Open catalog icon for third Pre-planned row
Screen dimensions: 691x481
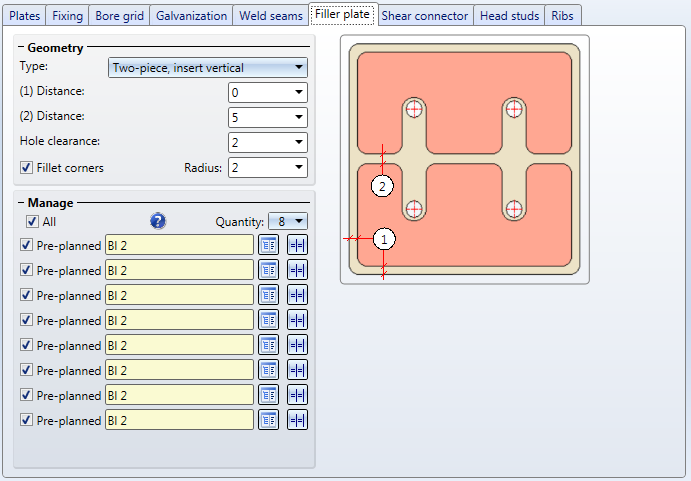point(268,295)
